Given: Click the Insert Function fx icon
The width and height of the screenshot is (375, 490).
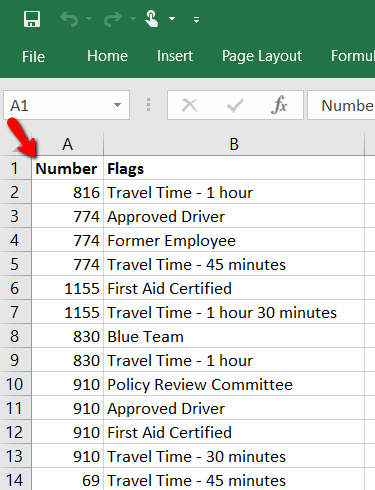Looking at the screenshot, I should click(279, 105).
